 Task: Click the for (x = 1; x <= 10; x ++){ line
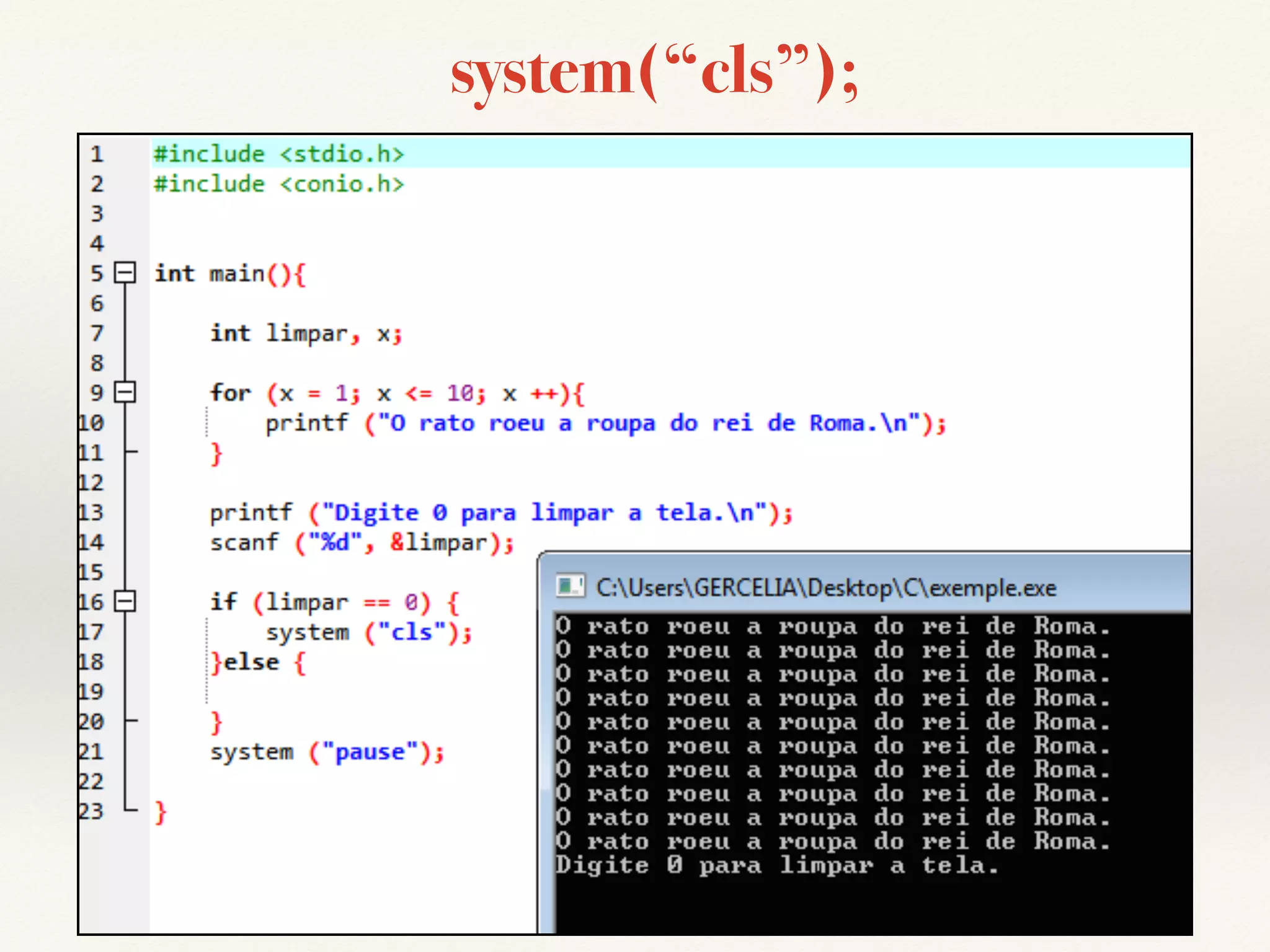point(397,394)
